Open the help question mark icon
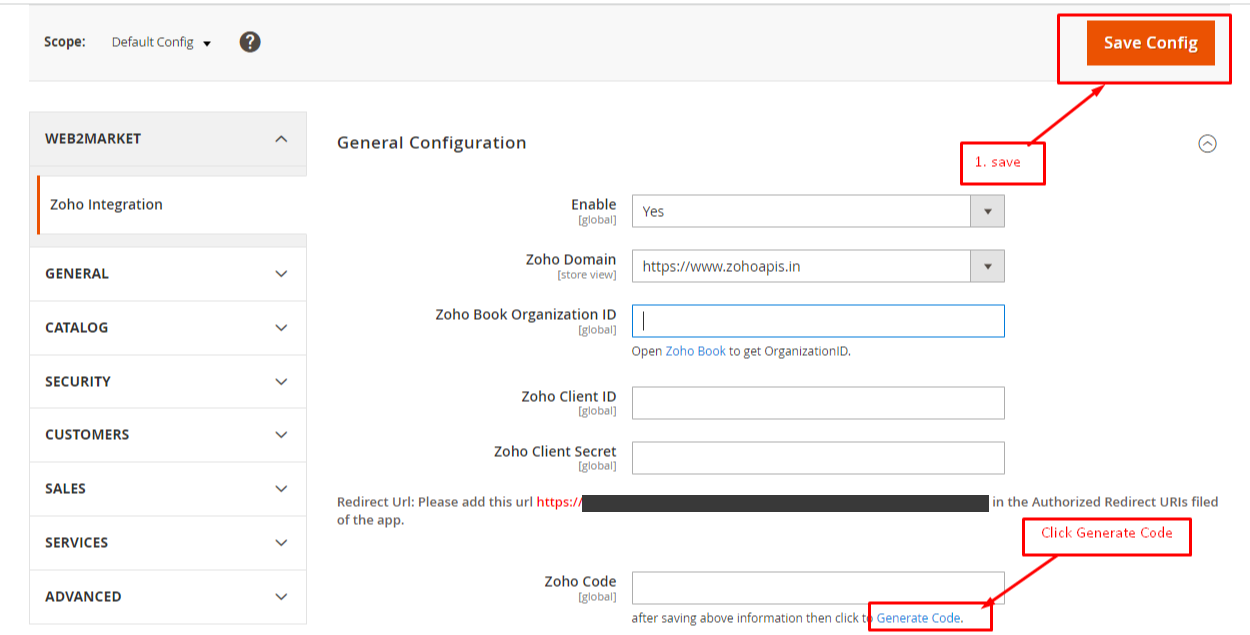1250x635 pixels. [250, 42]
